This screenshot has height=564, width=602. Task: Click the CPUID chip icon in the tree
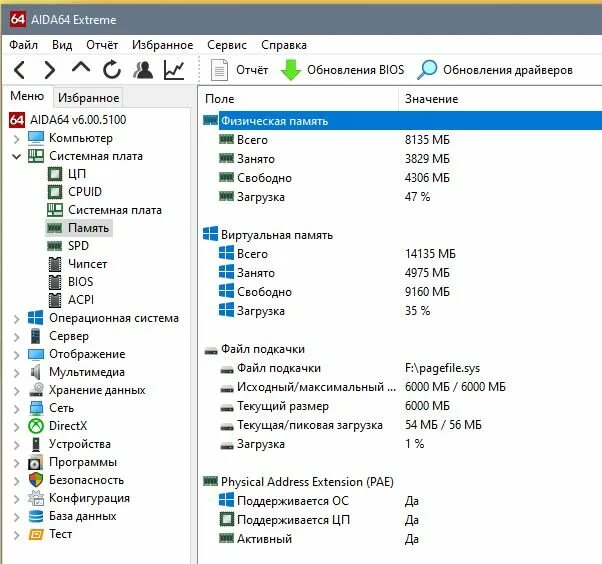55,192
